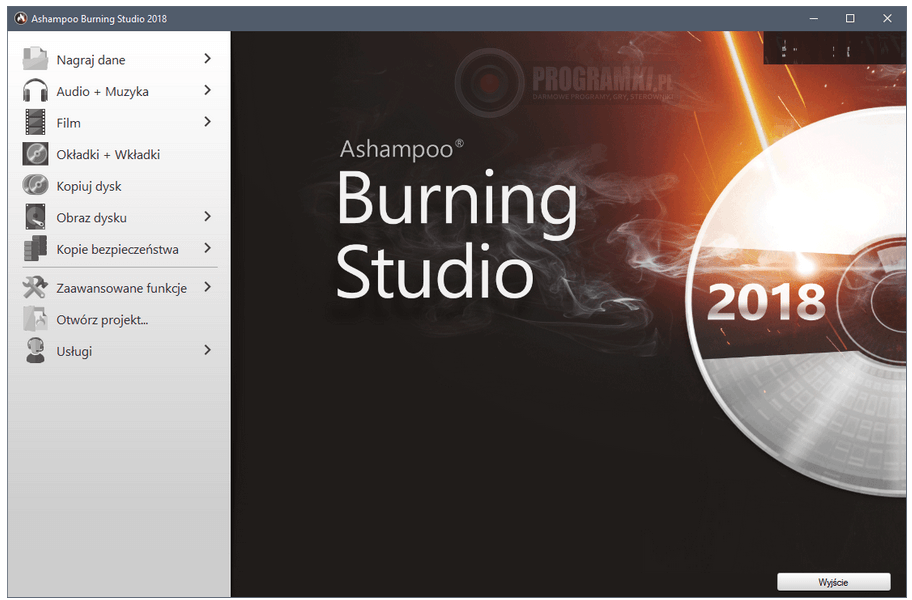The image size is (912, 600).
Task: Open the Zaawansowane funkcje menu entry
Action: [122, 288]
